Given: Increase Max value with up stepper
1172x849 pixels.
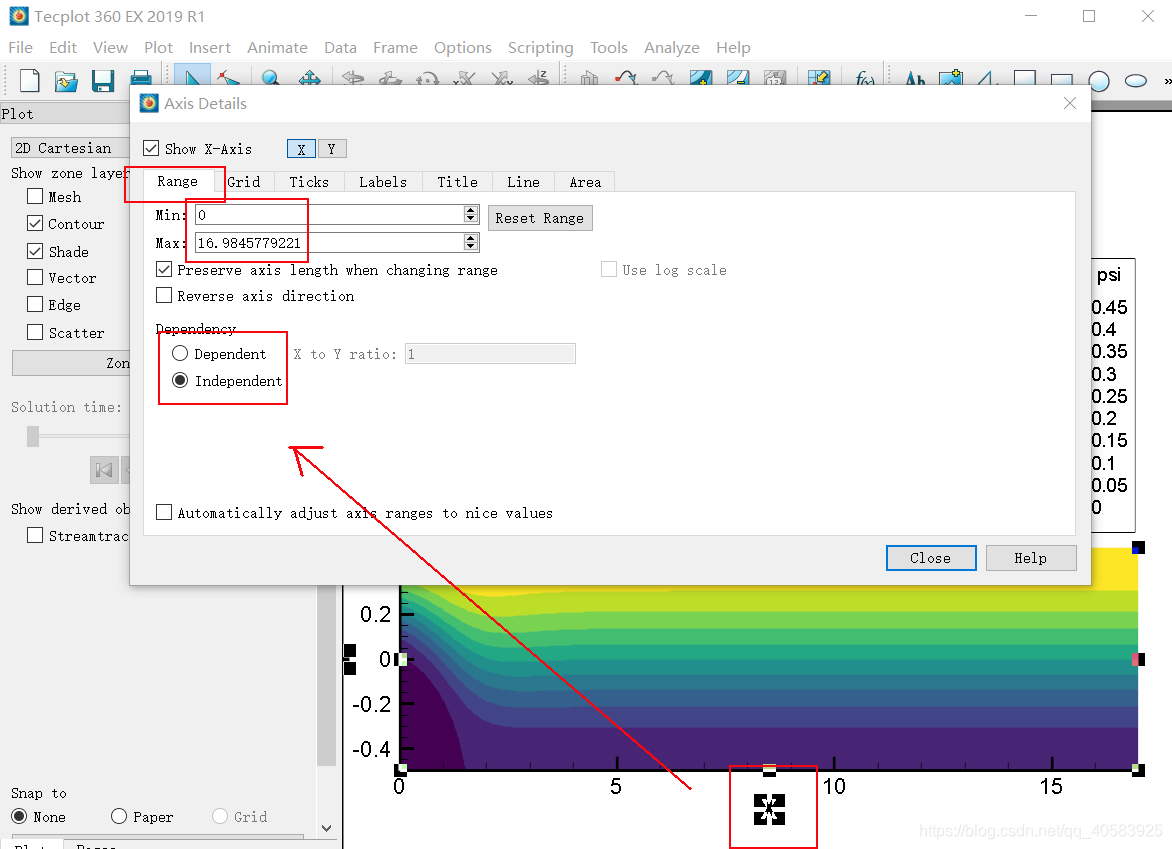Looking at the screenshot, I should tap(470, 238).
